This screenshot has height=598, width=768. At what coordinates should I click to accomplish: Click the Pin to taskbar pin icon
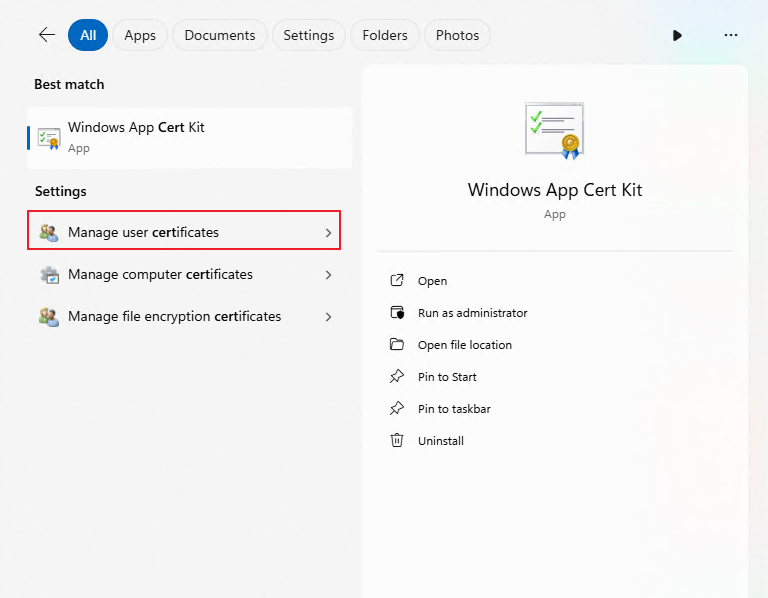coord(397,408)
